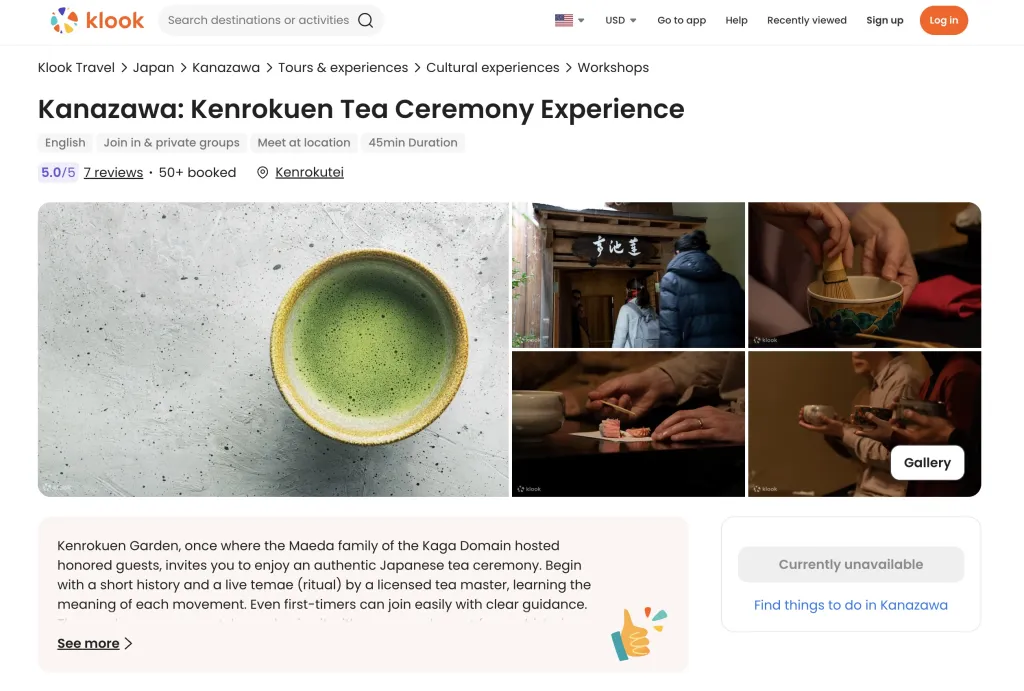This screenshot has width=1024, height=691.
Task: Open the Help menu item
Action: pyautogui.click(x=736, y=20)
